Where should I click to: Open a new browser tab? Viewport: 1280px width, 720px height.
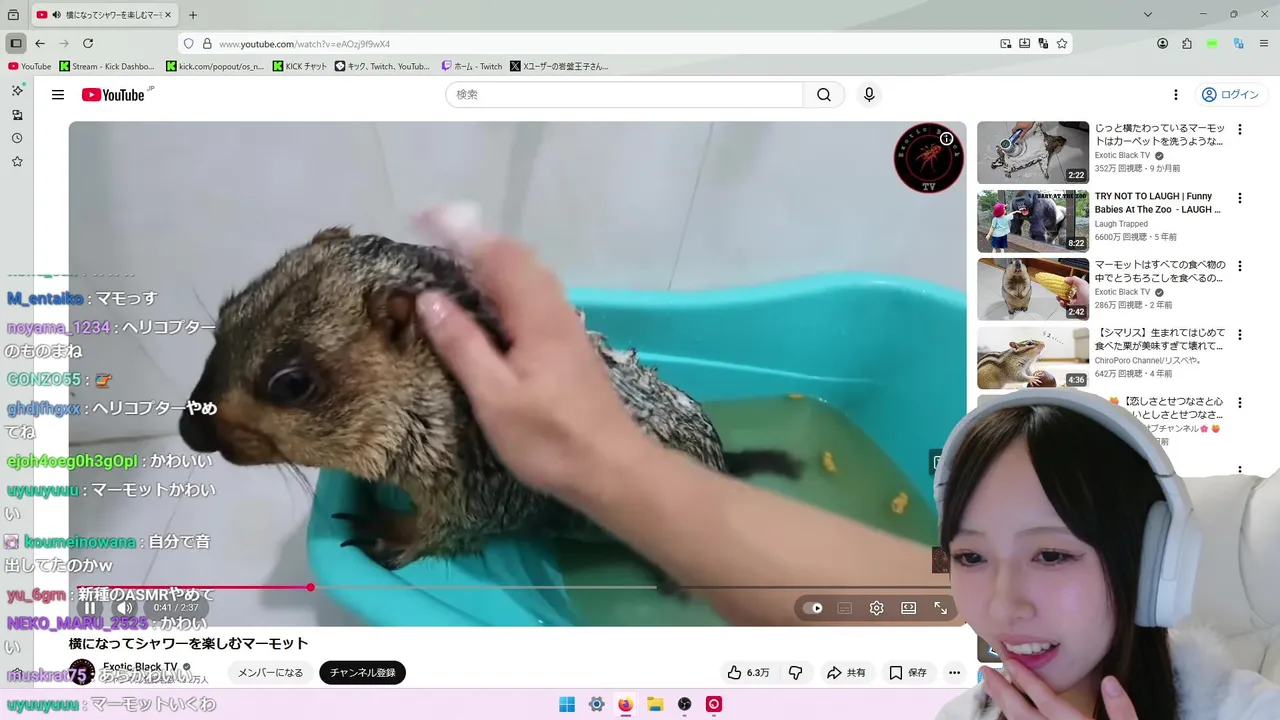coord(193,15)
